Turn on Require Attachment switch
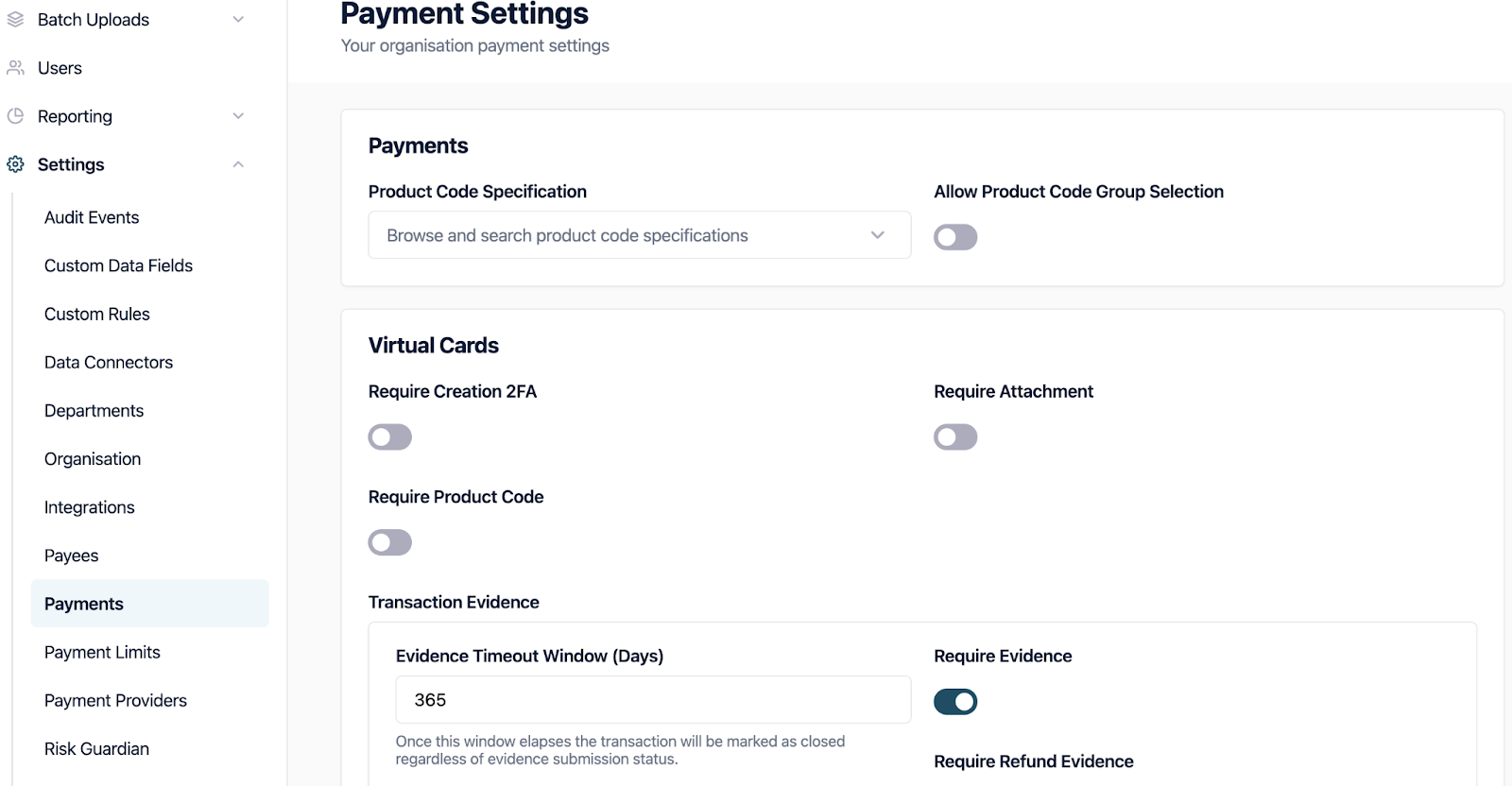This screenshot has height=786, width=1512. [x=955, y=437]
